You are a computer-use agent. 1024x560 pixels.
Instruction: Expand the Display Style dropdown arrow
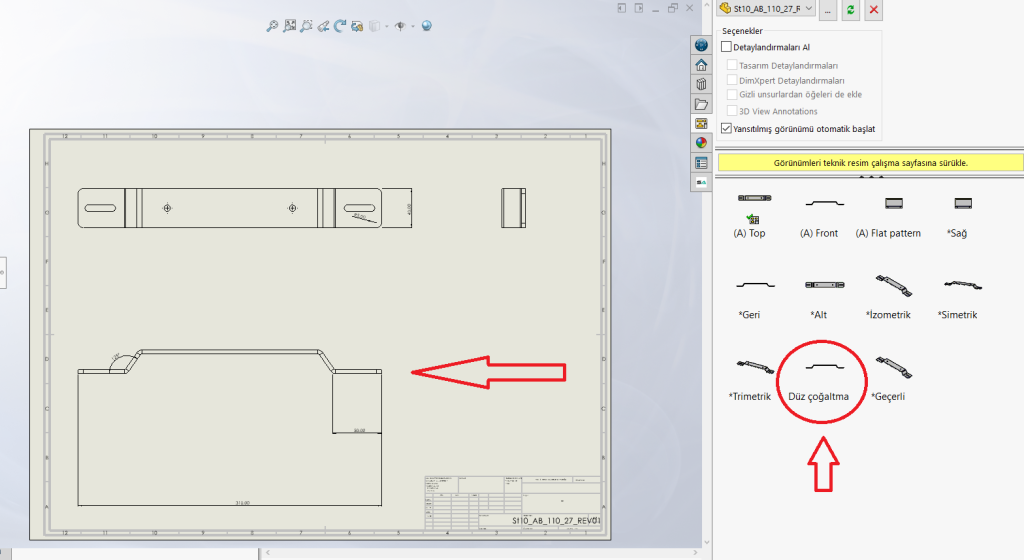click(385, 26)
